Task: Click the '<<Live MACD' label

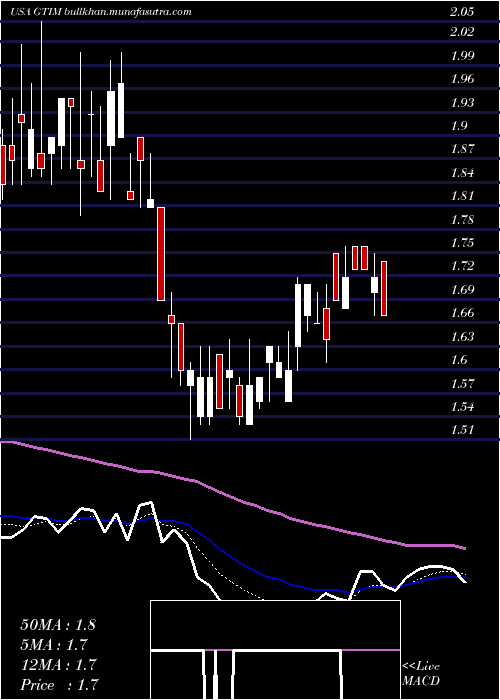Action: [x=421, y=674]
